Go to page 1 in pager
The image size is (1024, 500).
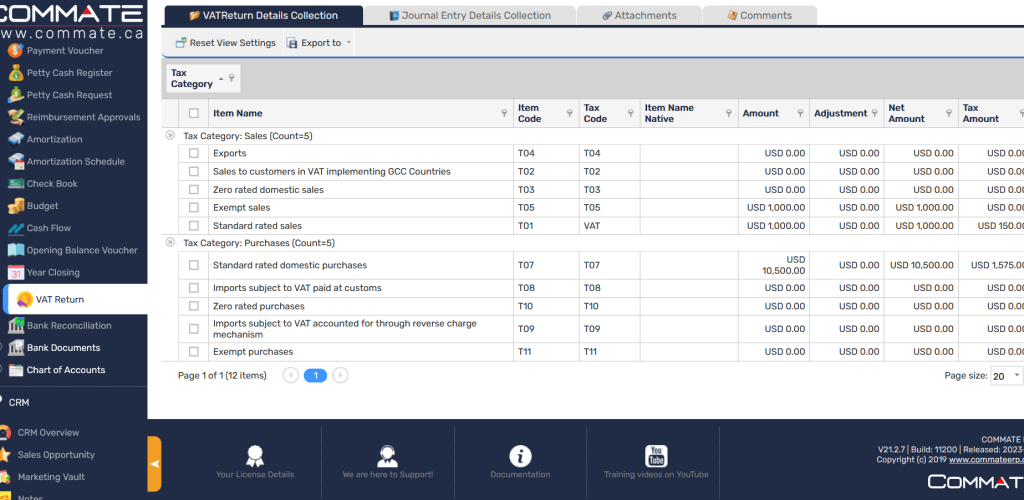[315, 375]
